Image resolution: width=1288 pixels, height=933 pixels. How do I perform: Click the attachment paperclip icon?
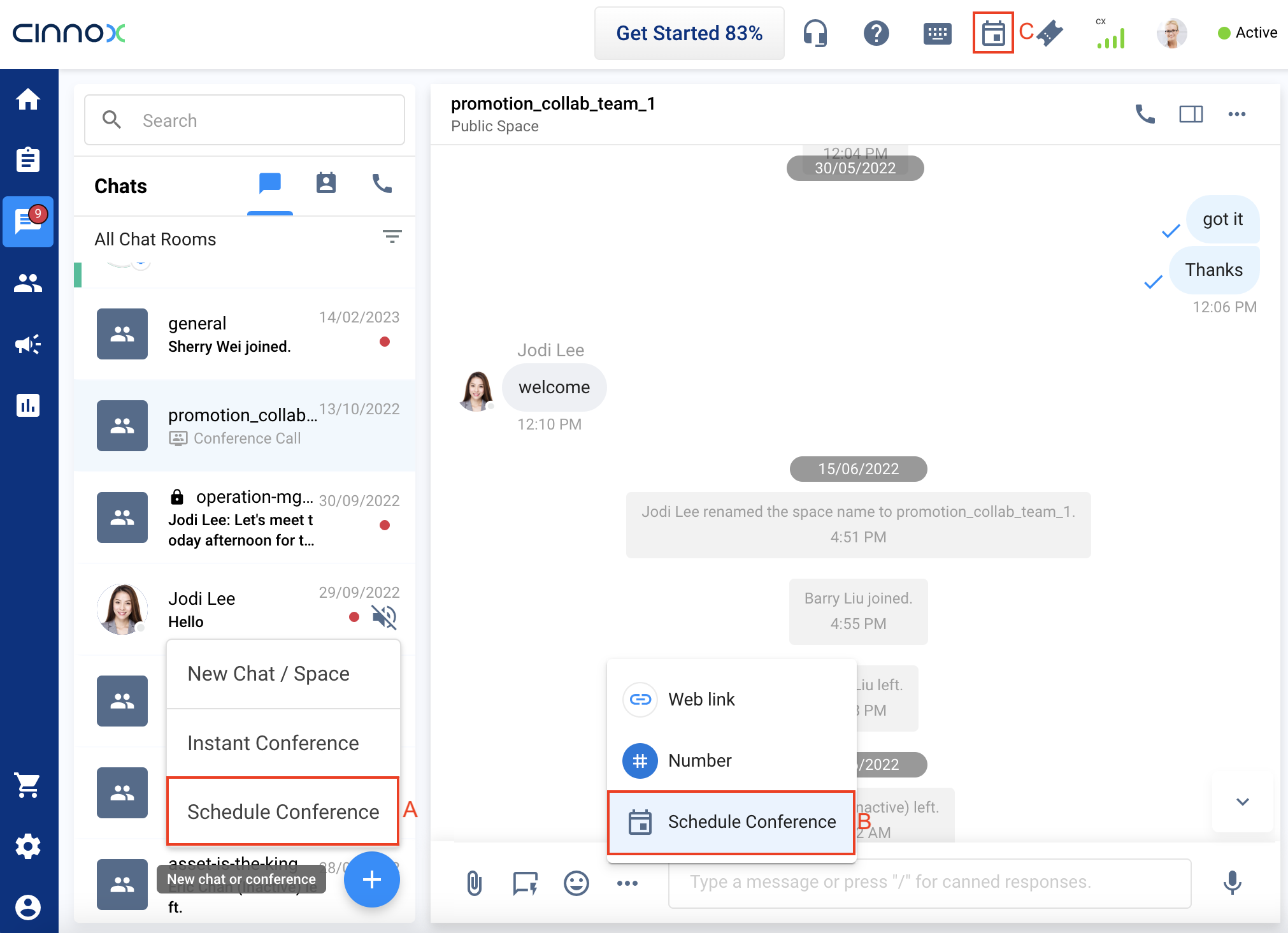click(x=474, y=883)
